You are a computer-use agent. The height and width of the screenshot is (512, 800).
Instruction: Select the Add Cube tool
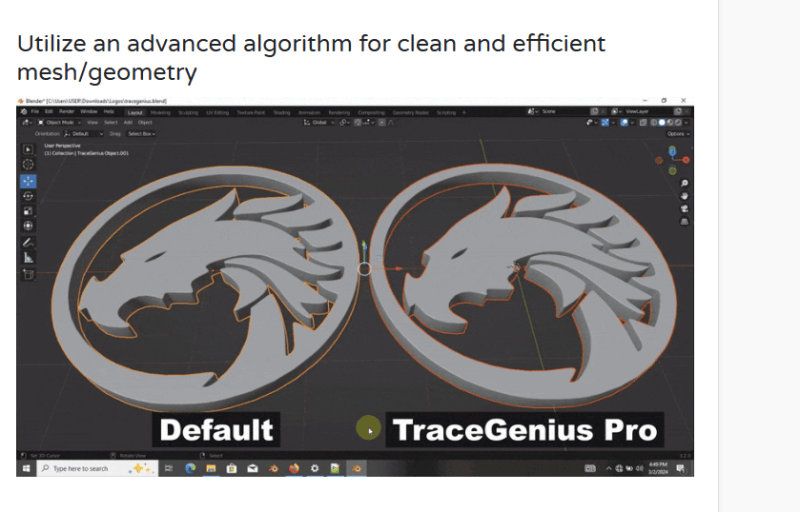[x=28, y=274]
